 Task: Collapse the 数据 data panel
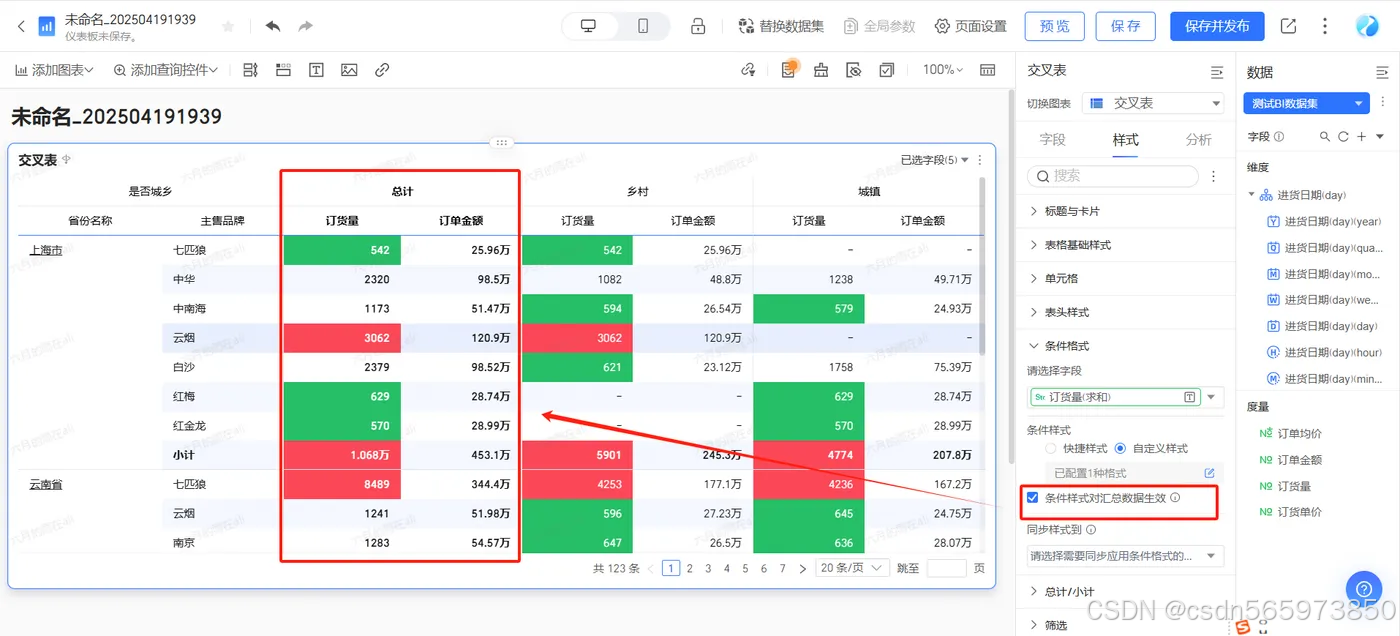pyautogui.click(x=1382, y=72)
